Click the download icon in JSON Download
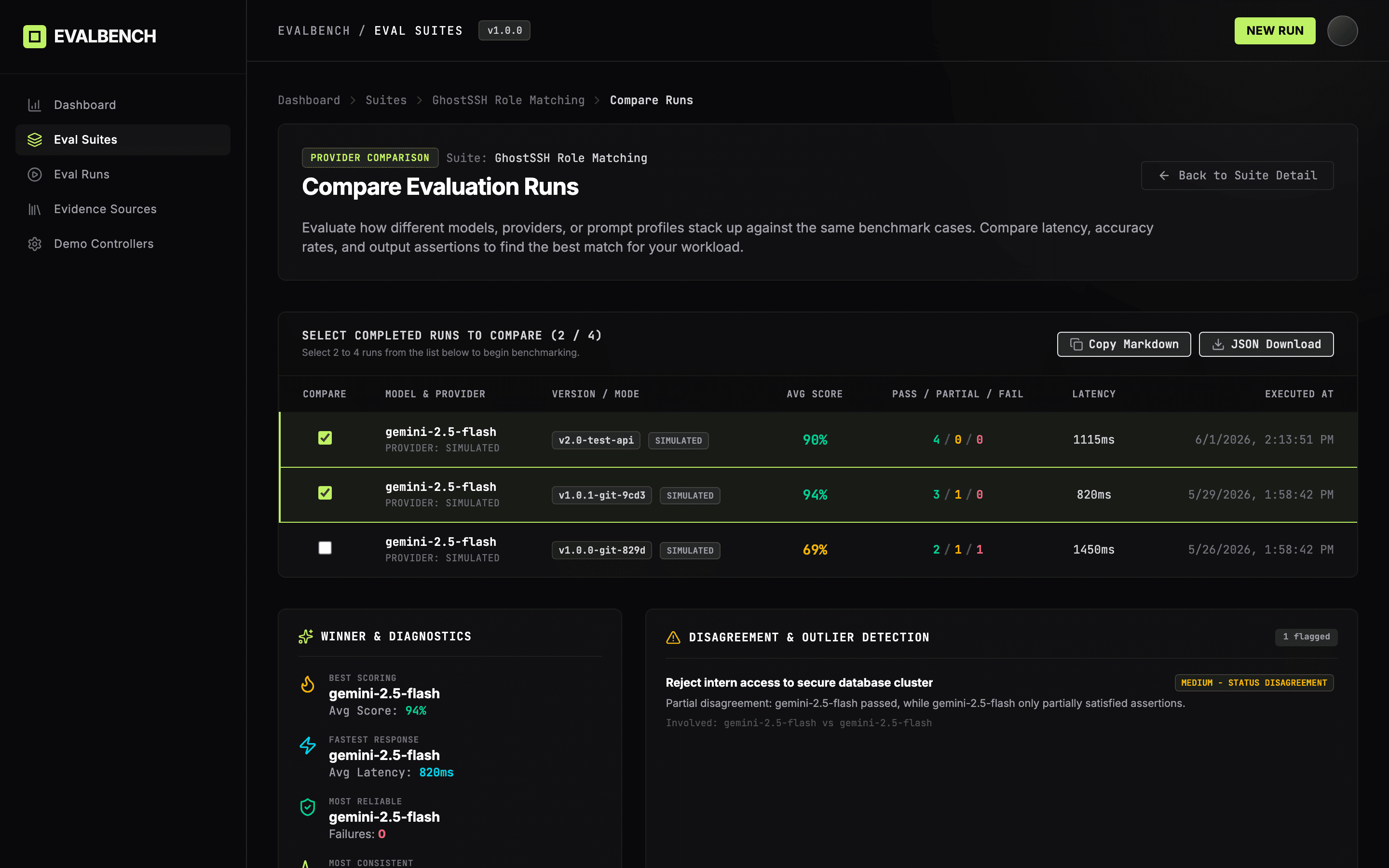The image size is (1389, 868). (x=1218, y=344)
